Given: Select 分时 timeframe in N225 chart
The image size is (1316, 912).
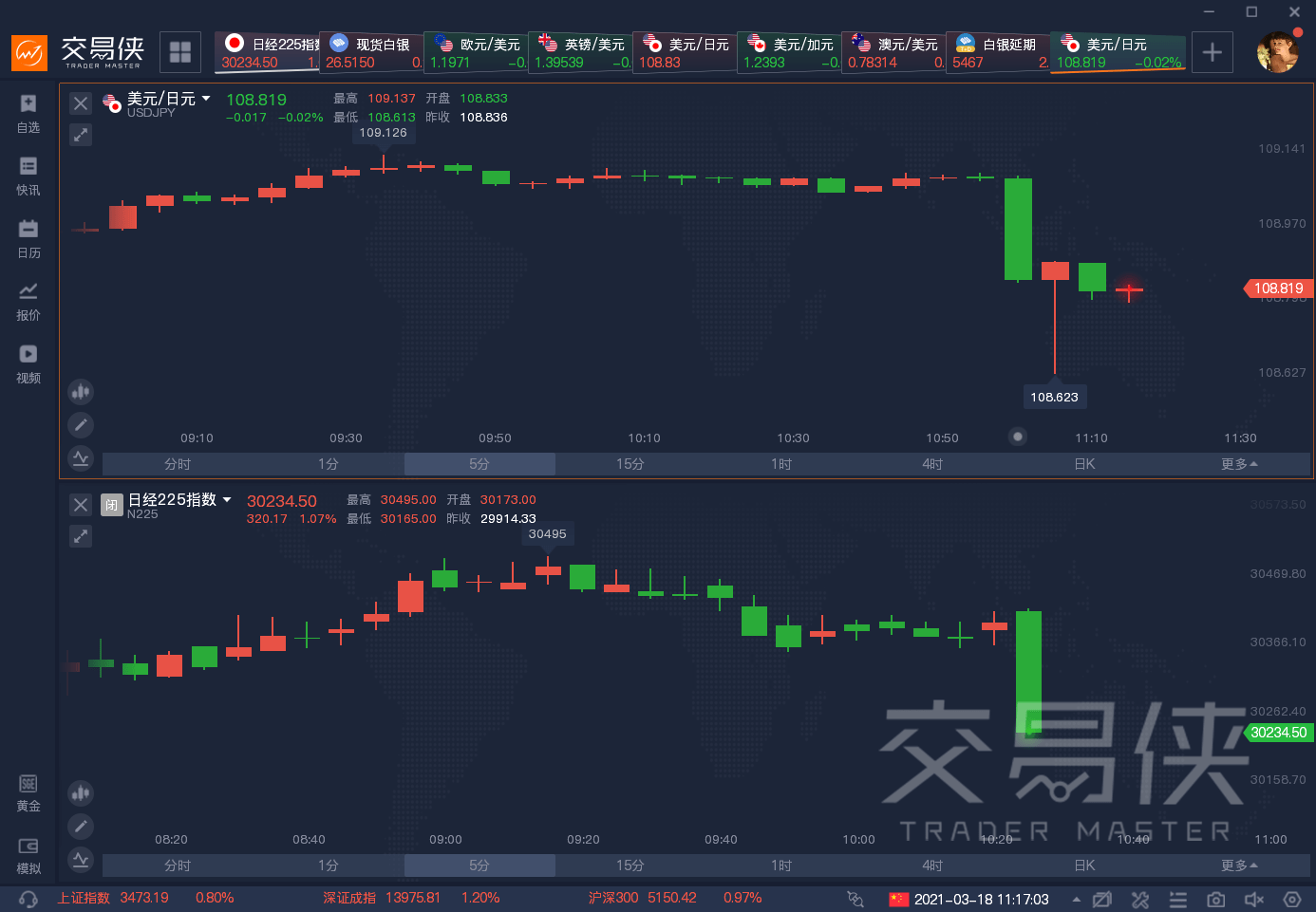Looking at the screenshot, I should [178, 865].
